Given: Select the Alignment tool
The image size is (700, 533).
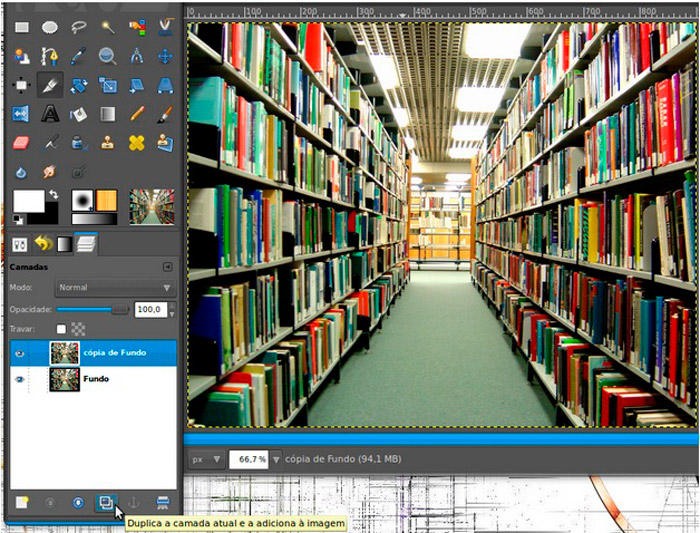Looking at the screenshot, I should point(21,85).
